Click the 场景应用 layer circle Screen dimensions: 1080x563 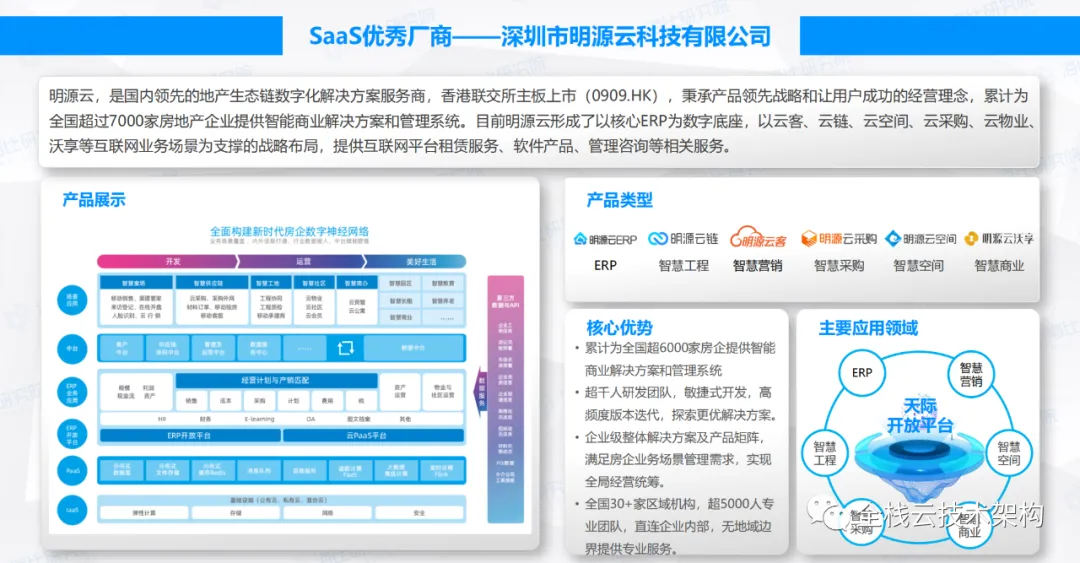click(x=72, y=300)
